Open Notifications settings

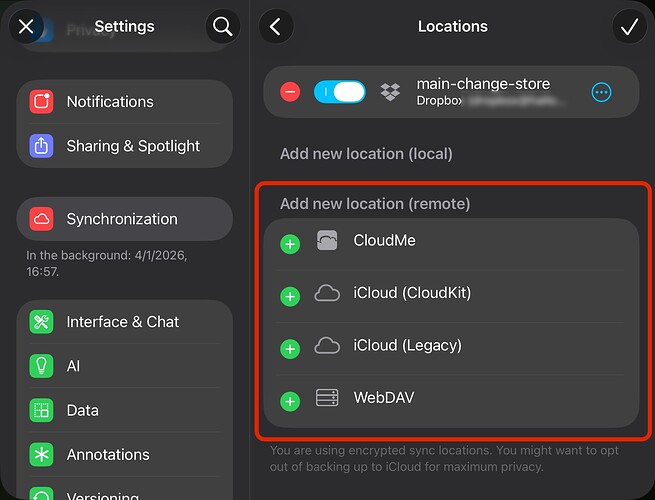[x=124, y=102]
